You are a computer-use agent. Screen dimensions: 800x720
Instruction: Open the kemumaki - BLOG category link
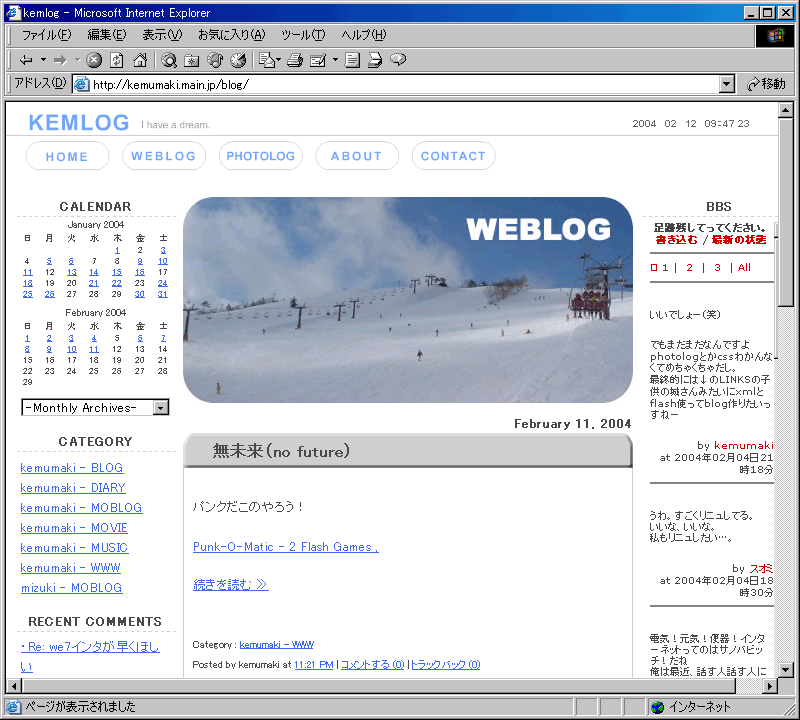point(71,468)
